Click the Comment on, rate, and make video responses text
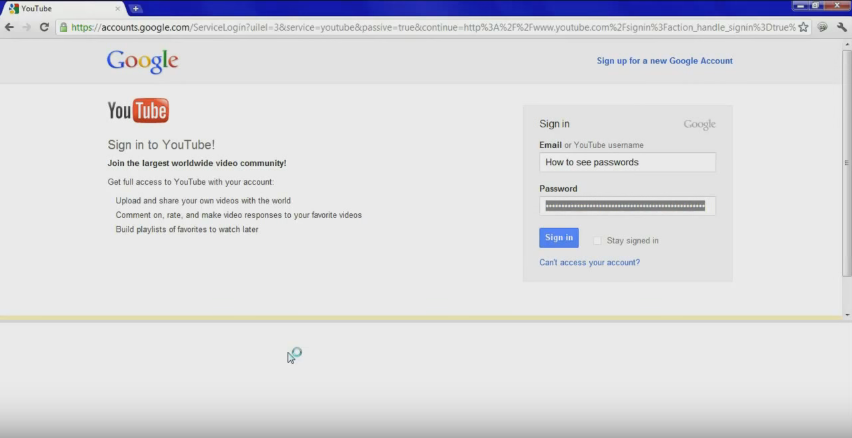The image size is (852, 438). click(x=239, y=215)
